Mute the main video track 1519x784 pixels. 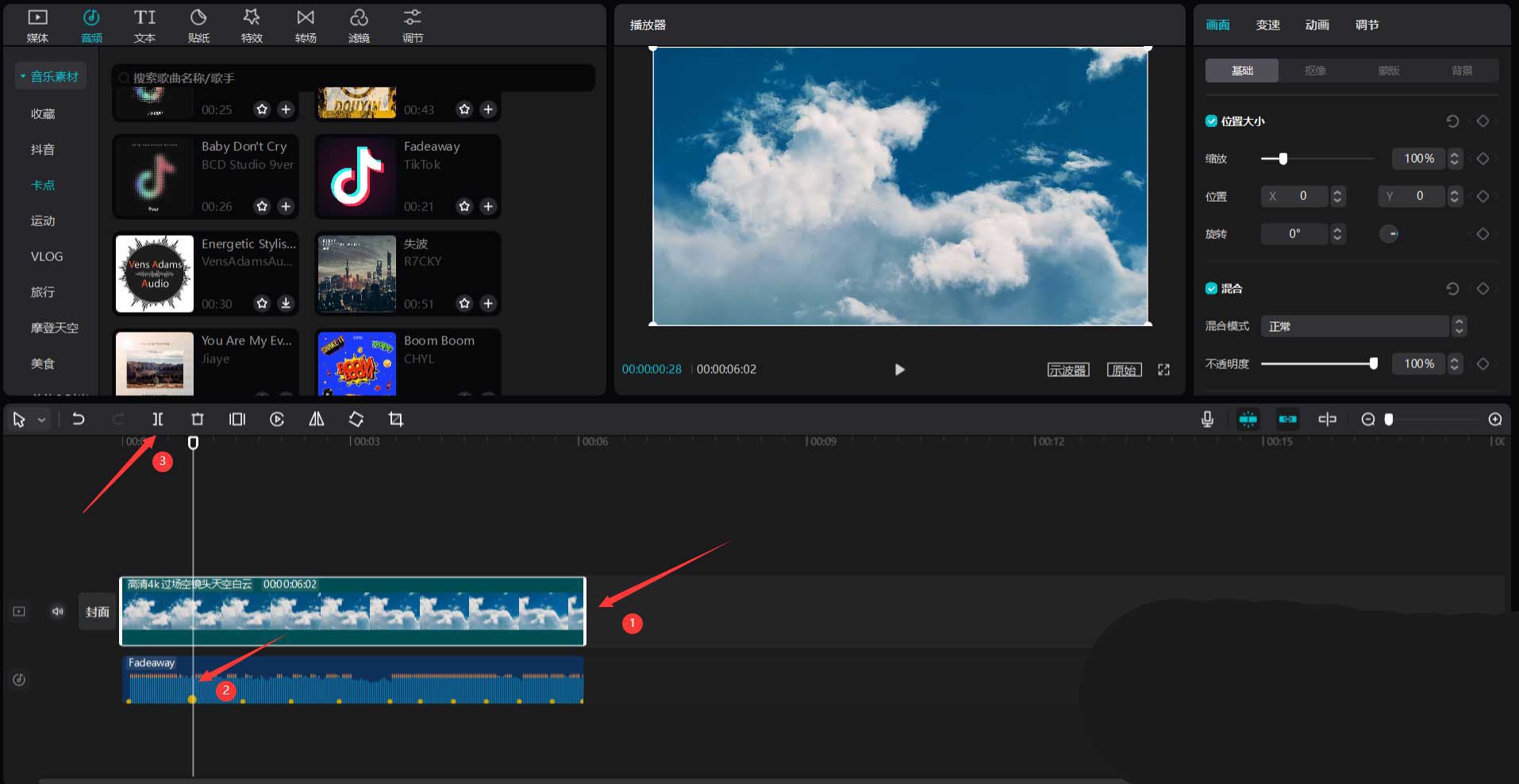coord(57,611)
